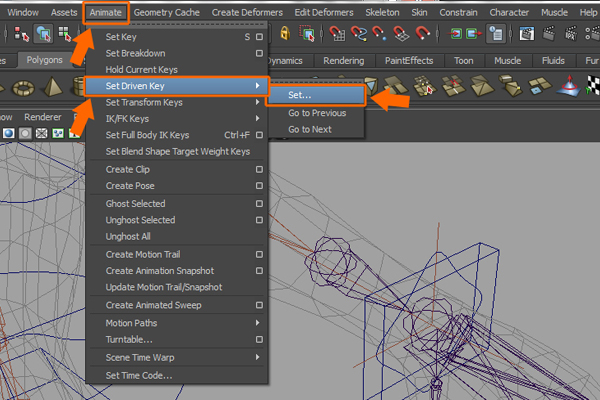Open Create Pose option box
The height and width of the screenshot is (400, 600).
[x=259, y=186]
